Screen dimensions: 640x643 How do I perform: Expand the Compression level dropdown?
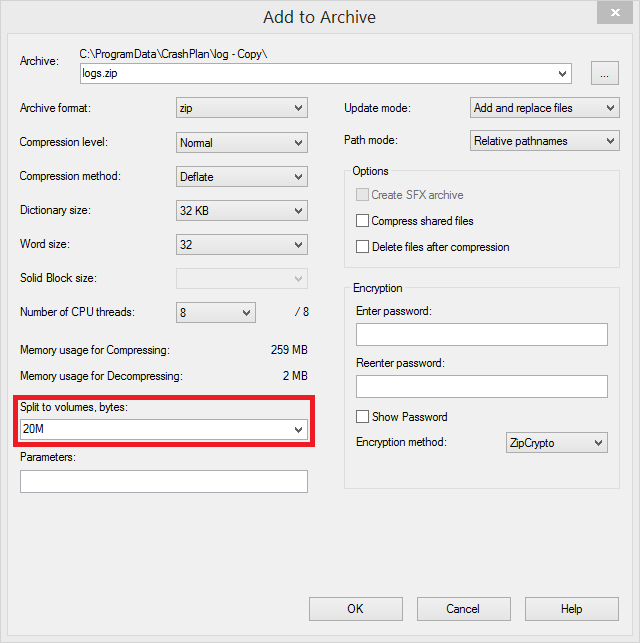click(242, 142)
